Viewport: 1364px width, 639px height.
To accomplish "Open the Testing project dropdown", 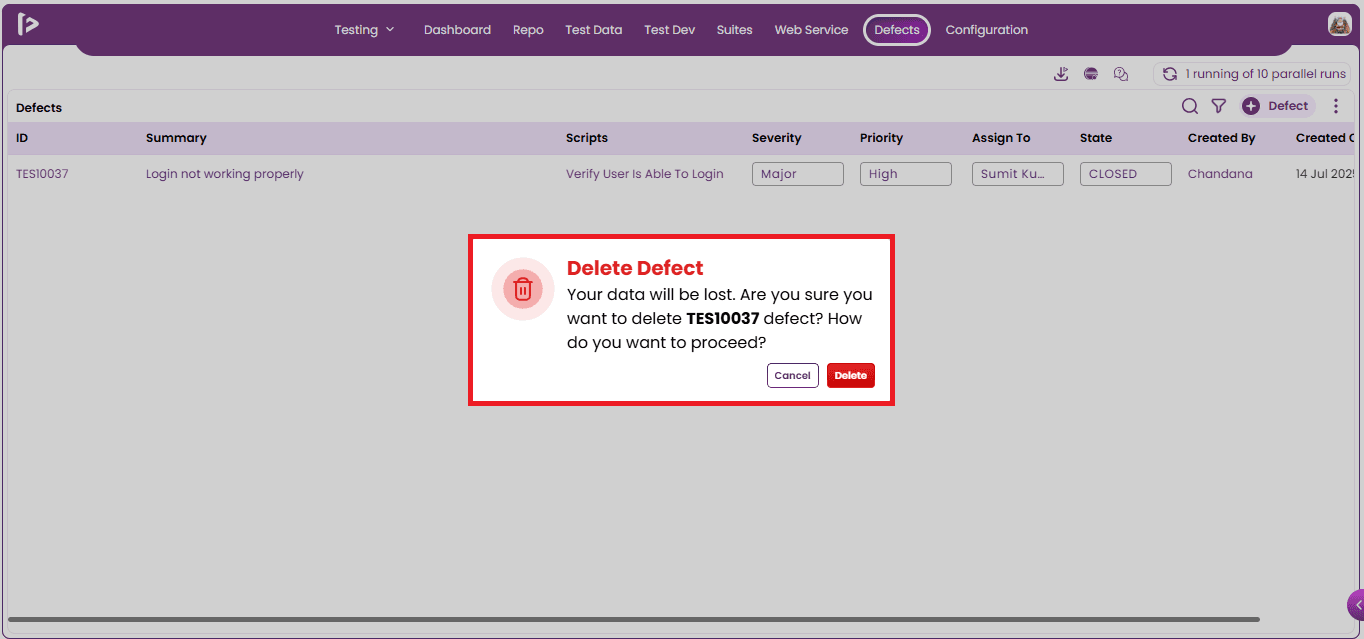I will (x=365, y=30).
